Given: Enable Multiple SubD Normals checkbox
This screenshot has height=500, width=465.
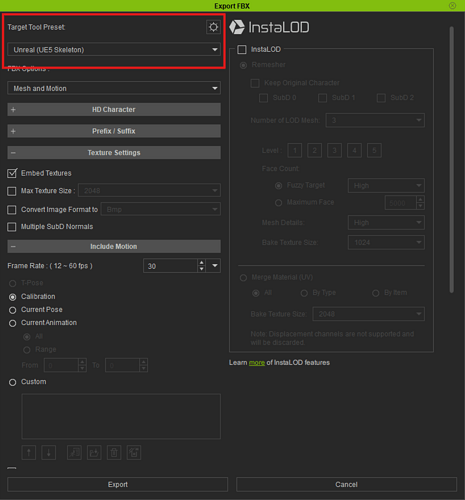Looking at the screenshot, I should pyautogui.click(x=12, y=227).
